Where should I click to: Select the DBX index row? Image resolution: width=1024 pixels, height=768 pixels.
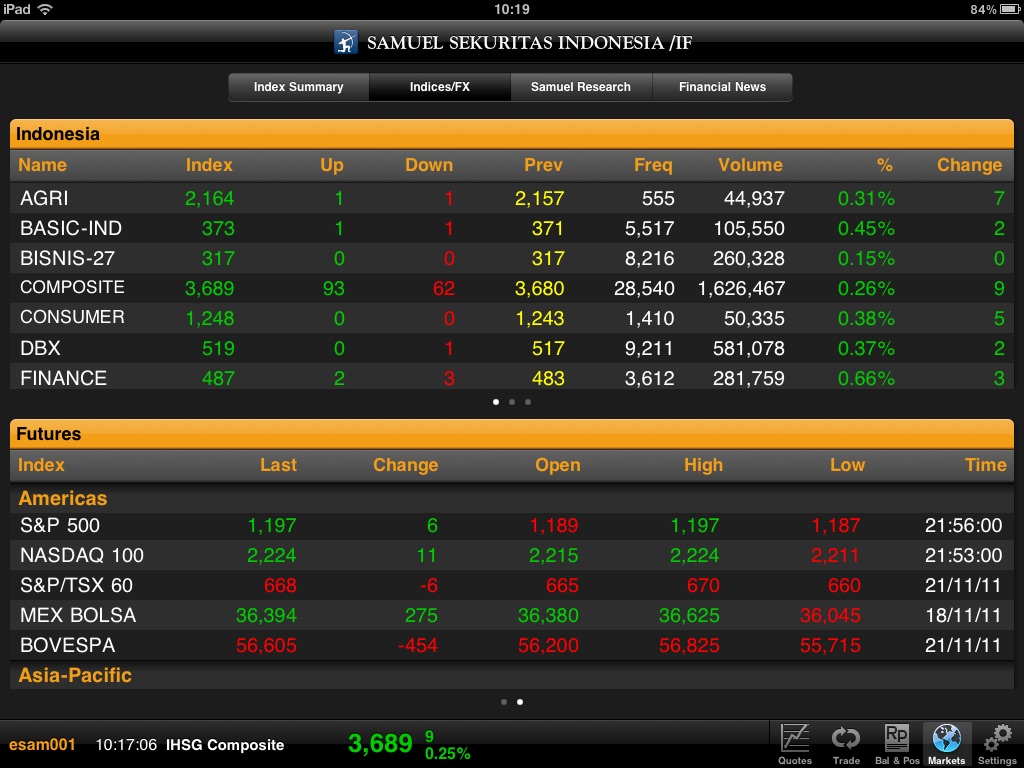click(511, 348)
